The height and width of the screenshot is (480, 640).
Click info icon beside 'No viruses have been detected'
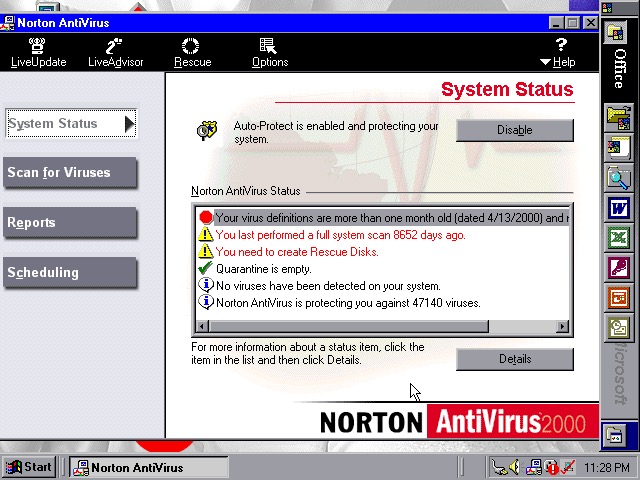(x=206, y=285)
